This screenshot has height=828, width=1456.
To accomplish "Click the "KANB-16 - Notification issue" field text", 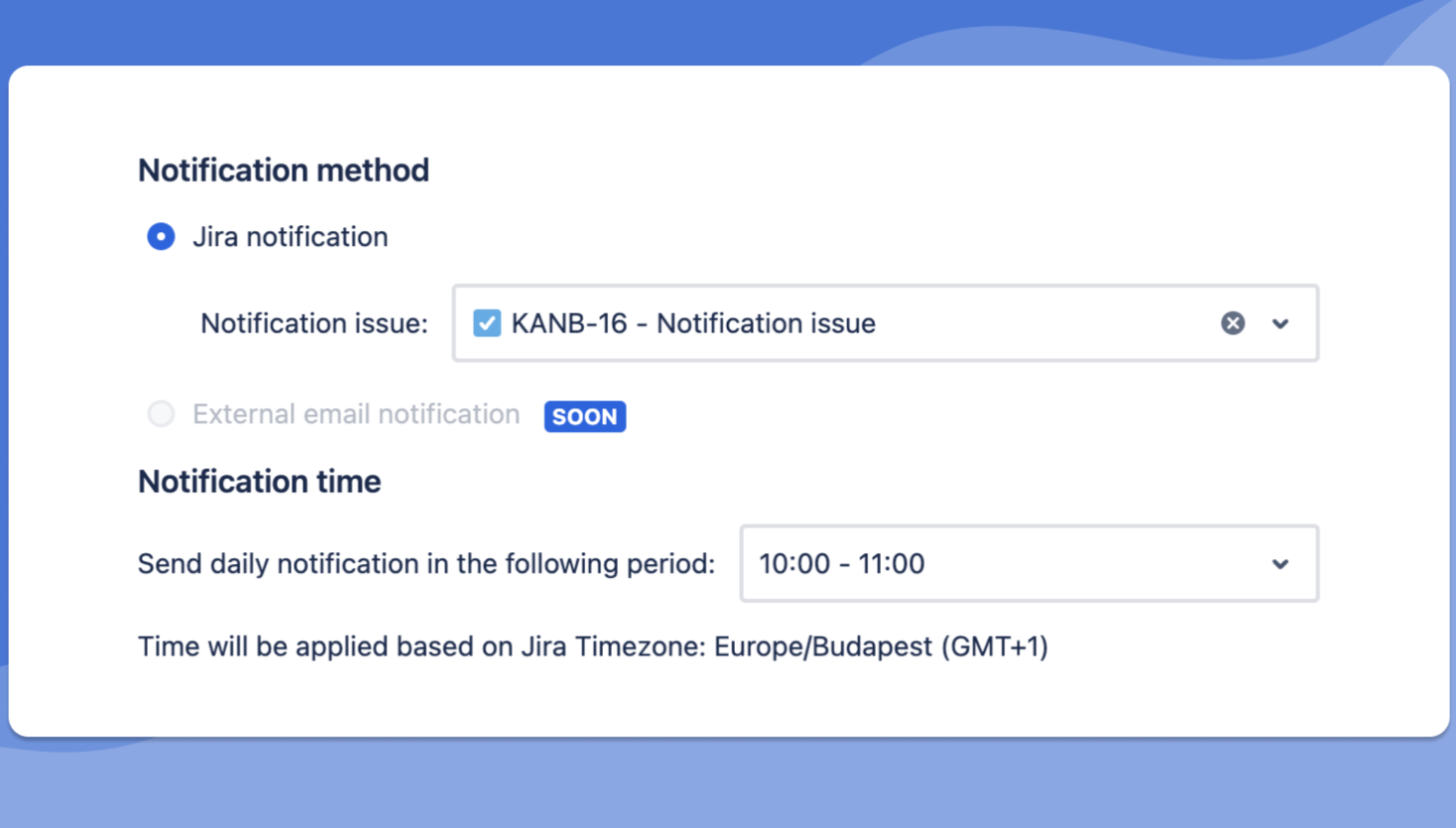I will [693, 324].
